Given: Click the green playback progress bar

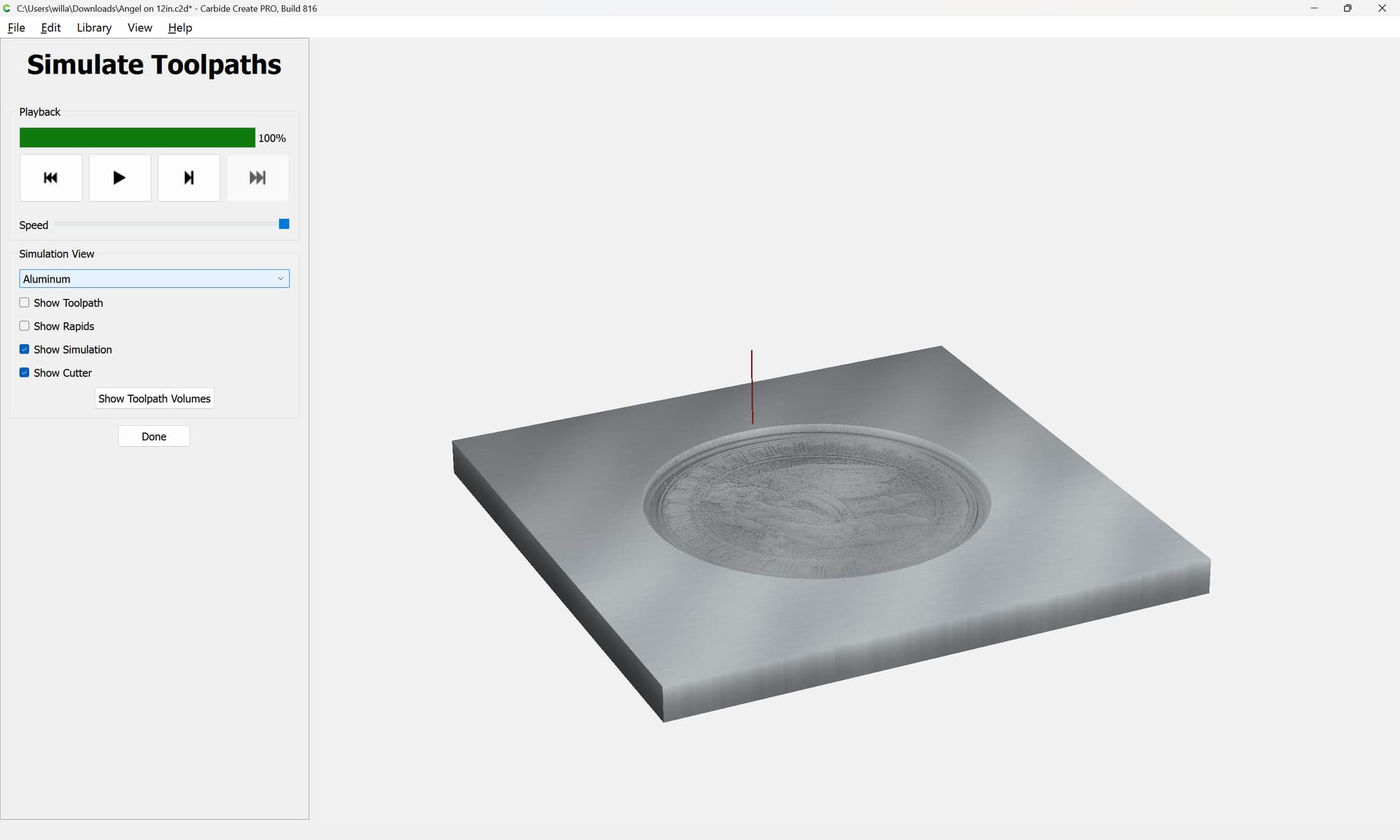Looking at the screenshot, I should 137,138.
